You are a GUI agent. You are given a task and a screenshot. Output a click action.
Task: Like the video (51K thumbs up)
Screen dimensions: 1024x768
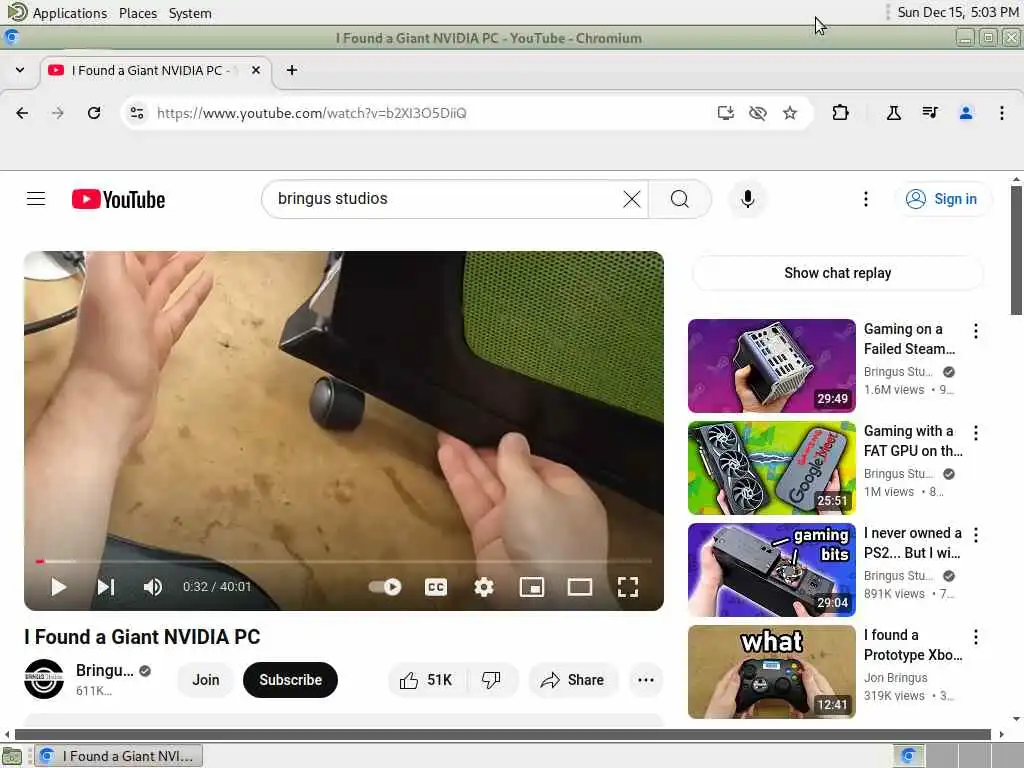(426, 680)
